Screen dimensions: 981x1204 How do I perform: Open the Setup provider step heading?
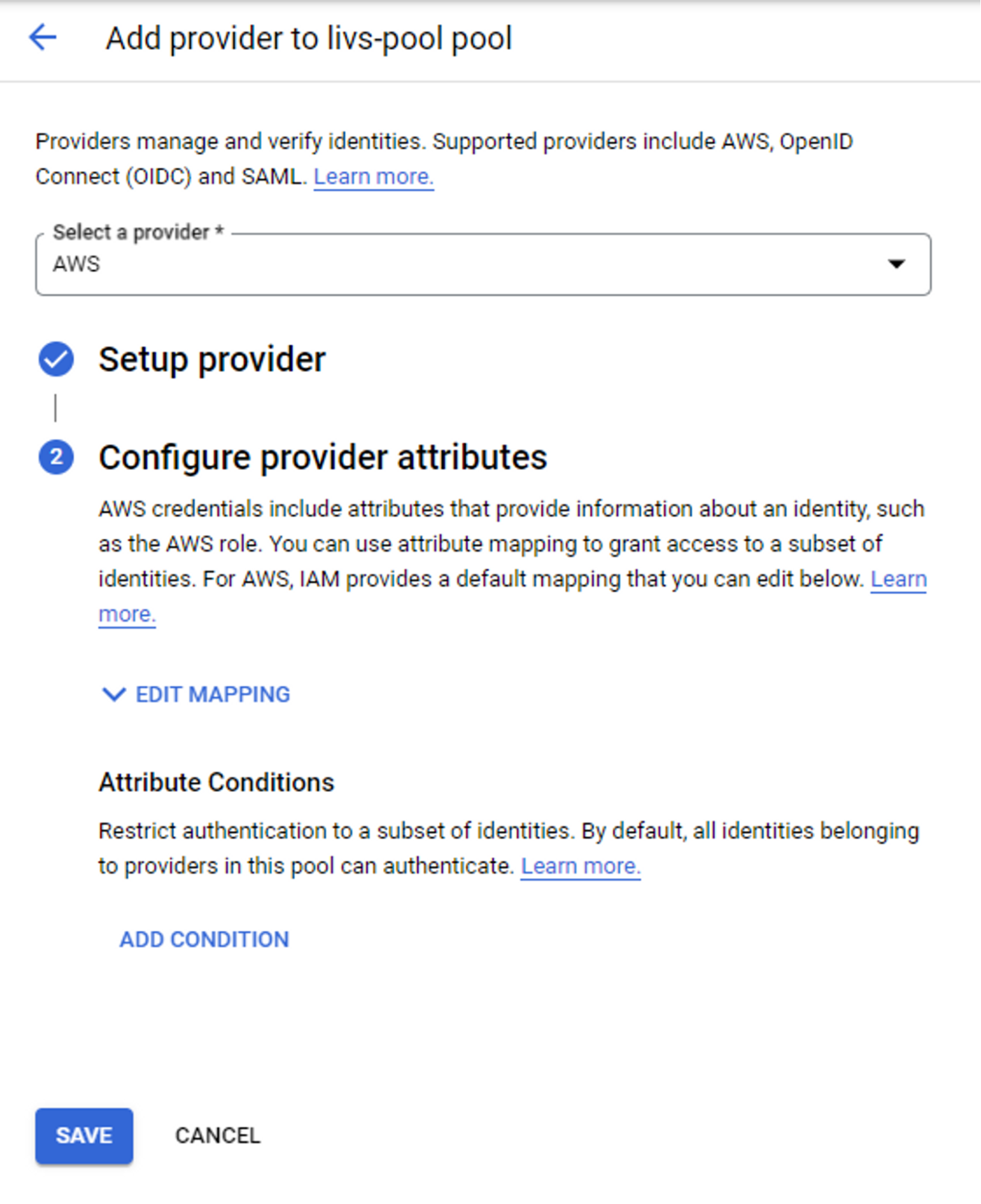coord(212,360)
